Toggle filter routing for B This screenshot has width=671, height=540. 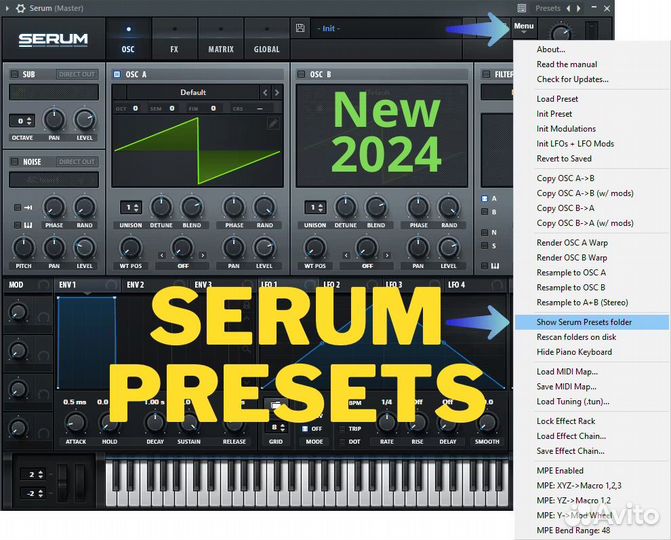(x=484, y=212)
